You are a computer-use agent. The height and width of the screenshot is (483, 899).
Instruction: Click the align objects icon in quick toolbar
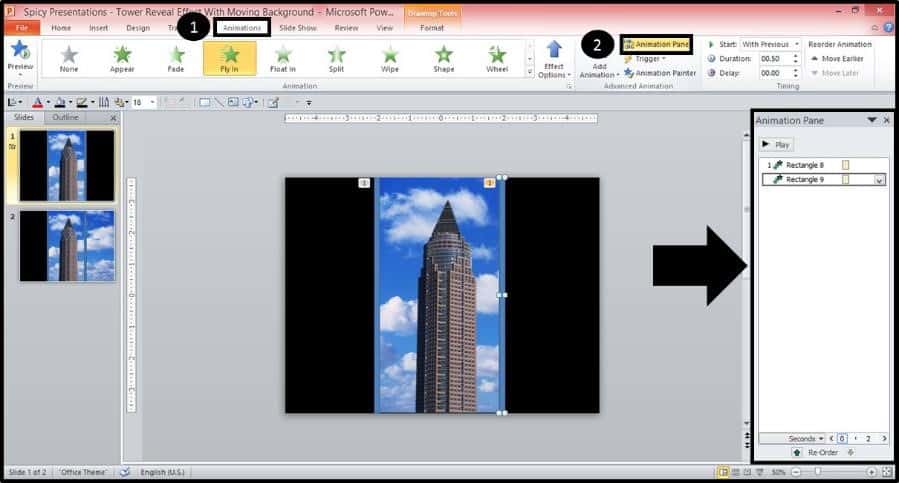click(13, 103)
